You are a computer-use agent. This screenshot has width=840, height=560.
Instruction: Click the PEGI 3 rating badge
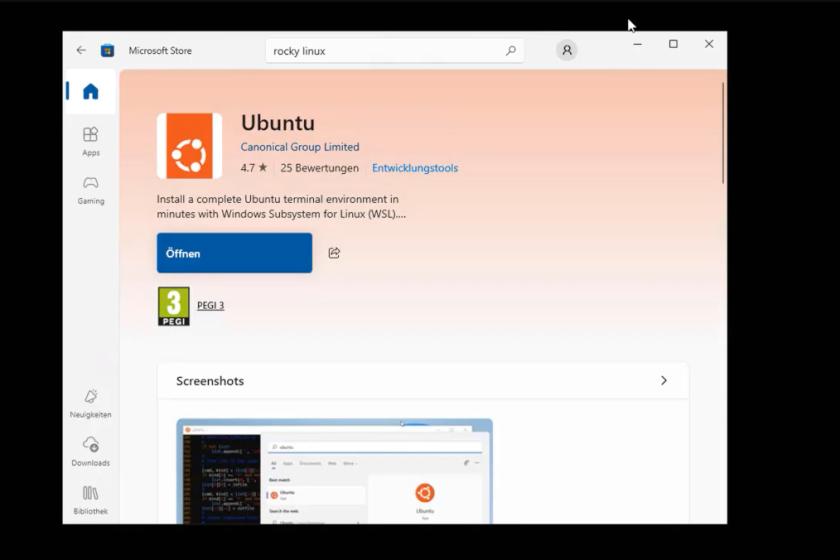[x=174, y=306]
